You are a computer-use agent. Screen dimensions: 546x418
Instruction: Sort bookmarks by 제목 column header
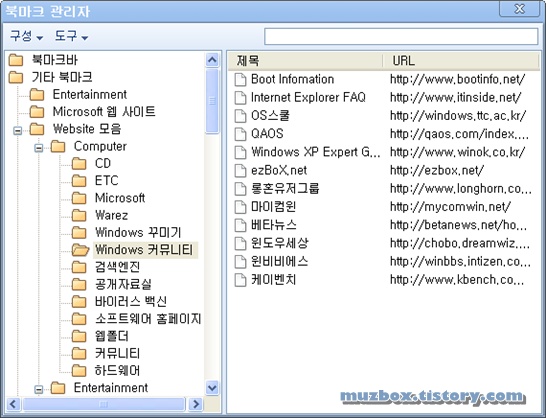tap(306, 61)
